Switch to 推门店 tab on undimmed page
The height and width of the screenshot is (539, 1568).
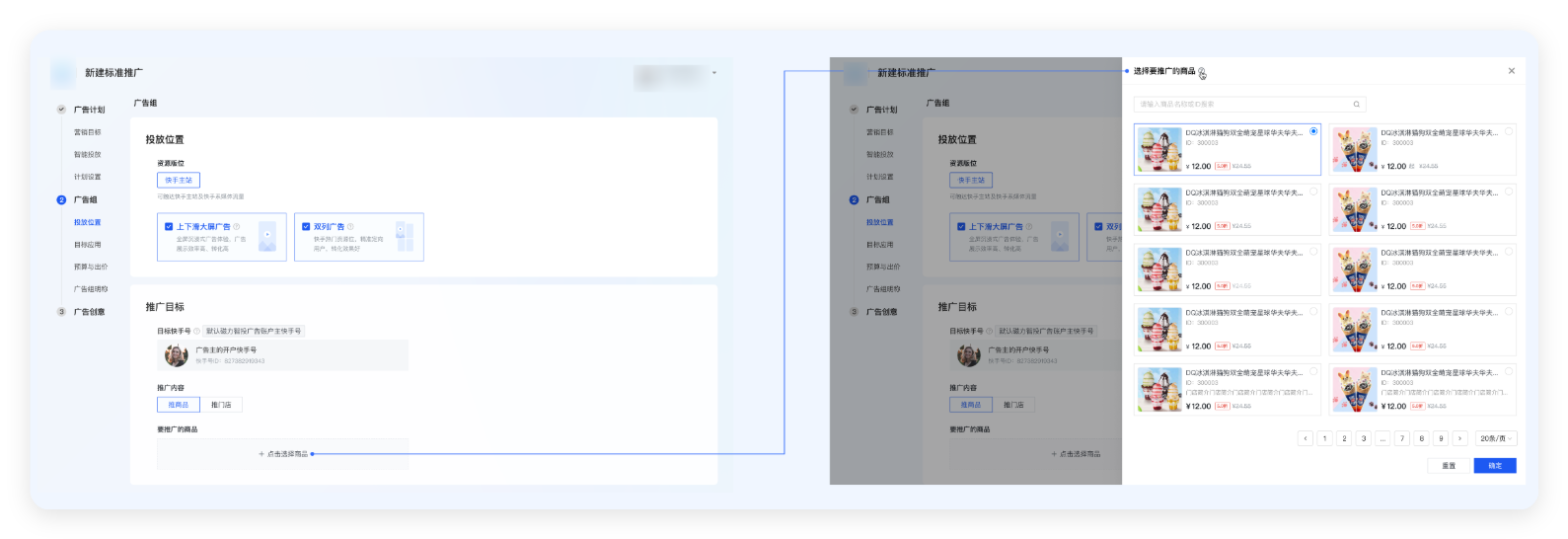point(221,405)
